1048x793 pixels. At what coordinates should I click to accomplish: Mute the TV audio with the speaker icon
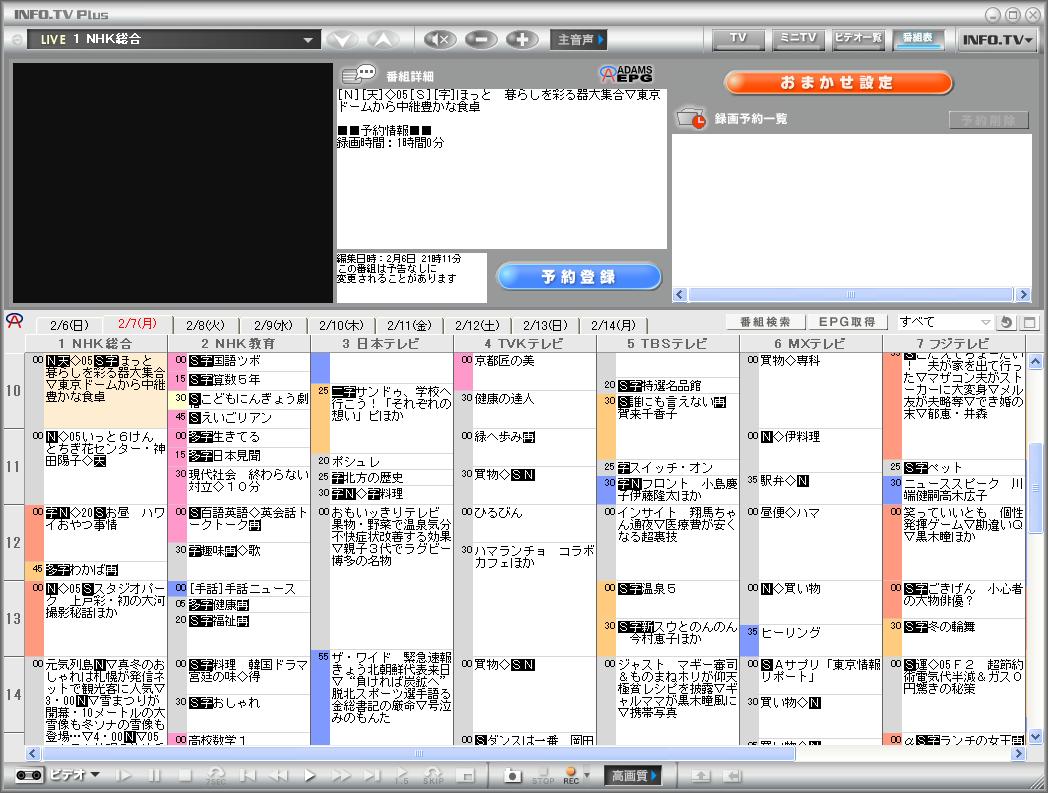tap(440, 39)
